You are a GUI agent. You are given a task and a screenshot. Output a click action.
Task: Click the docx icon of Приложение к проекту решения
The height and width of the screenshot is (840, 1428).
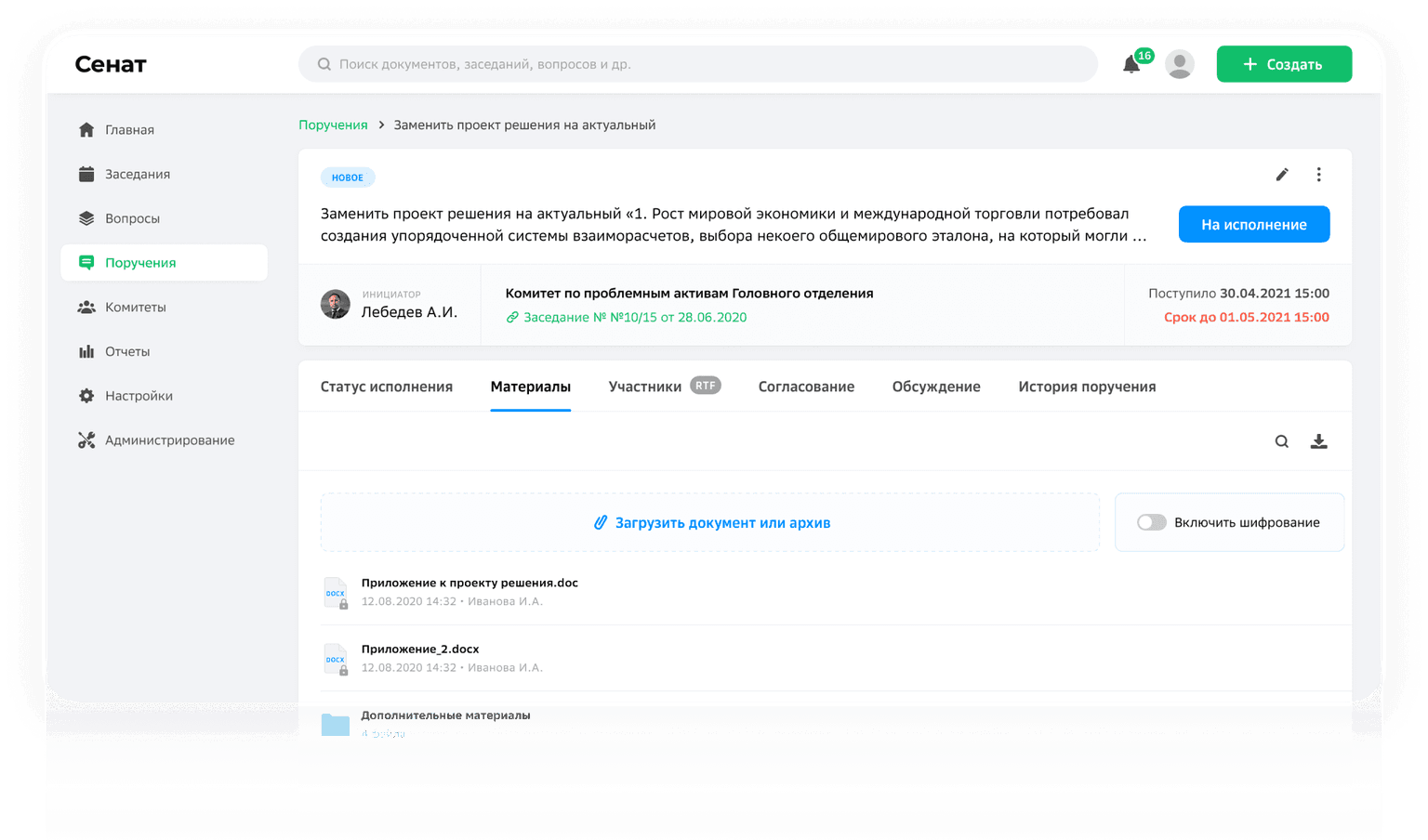336,592
